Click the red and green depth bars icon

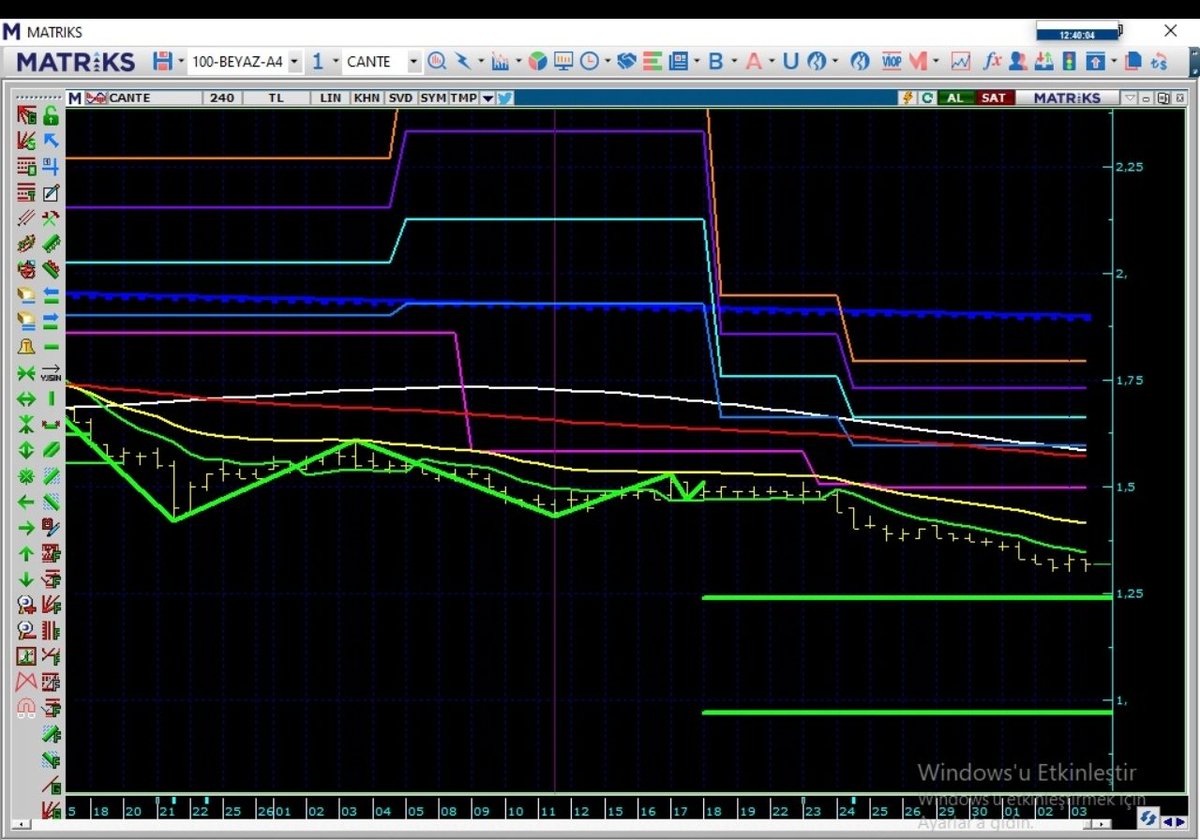coord(651,61)
